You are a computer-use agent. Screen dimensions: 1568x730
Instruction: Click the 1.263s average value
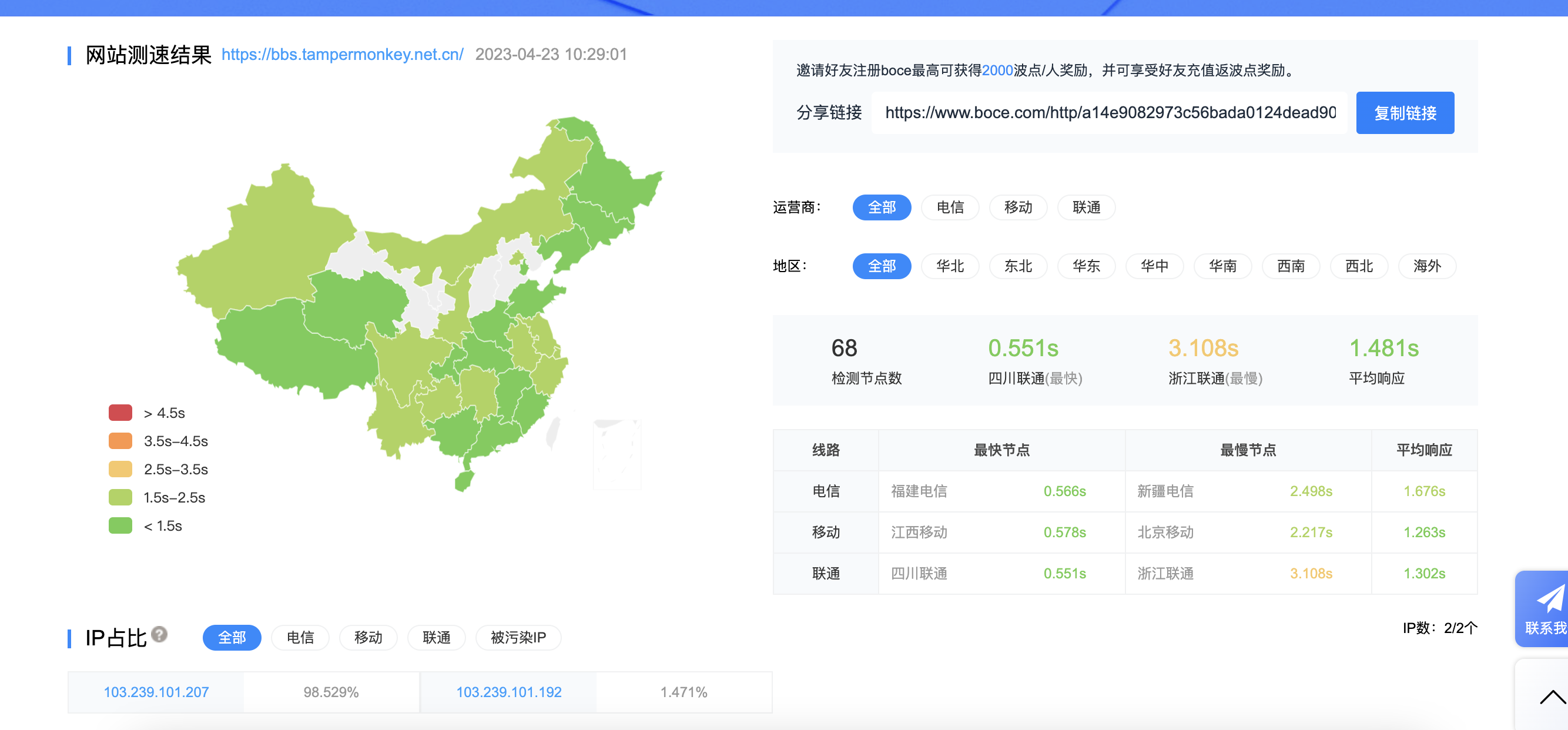1424,532
